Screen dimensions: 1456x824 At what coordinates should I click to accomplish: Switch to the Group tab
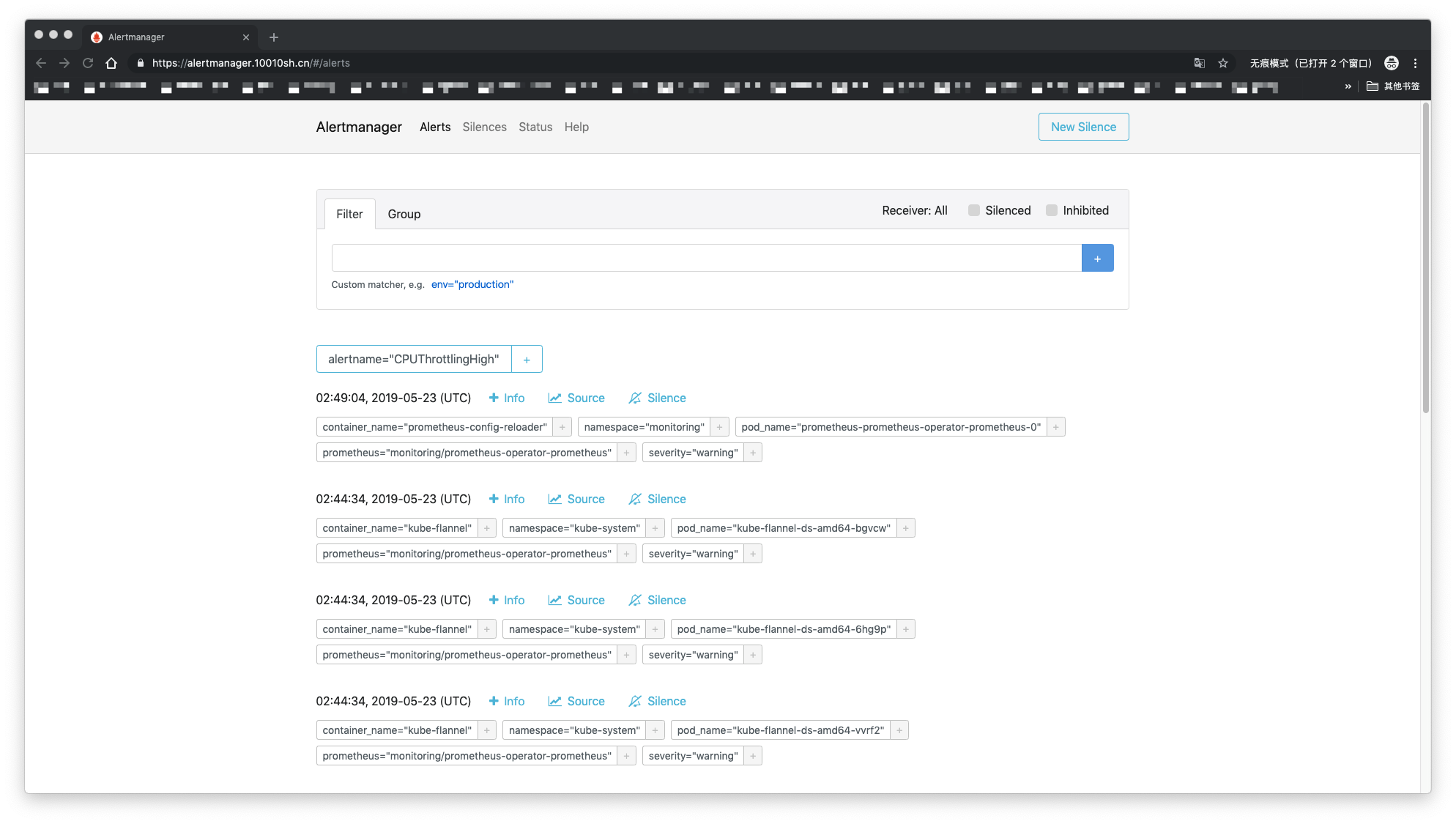click(404, 214)
